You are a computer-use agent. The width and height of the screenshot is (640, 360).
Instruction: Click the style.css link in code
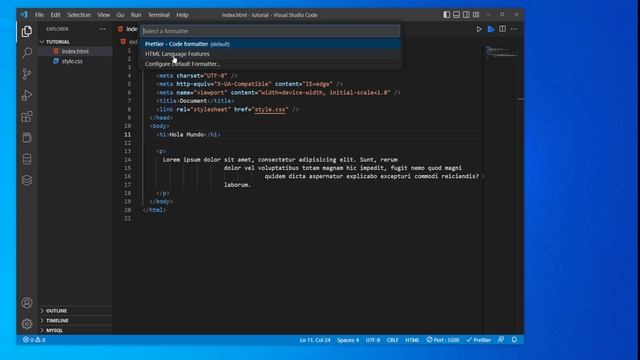(x=270, y=109)
